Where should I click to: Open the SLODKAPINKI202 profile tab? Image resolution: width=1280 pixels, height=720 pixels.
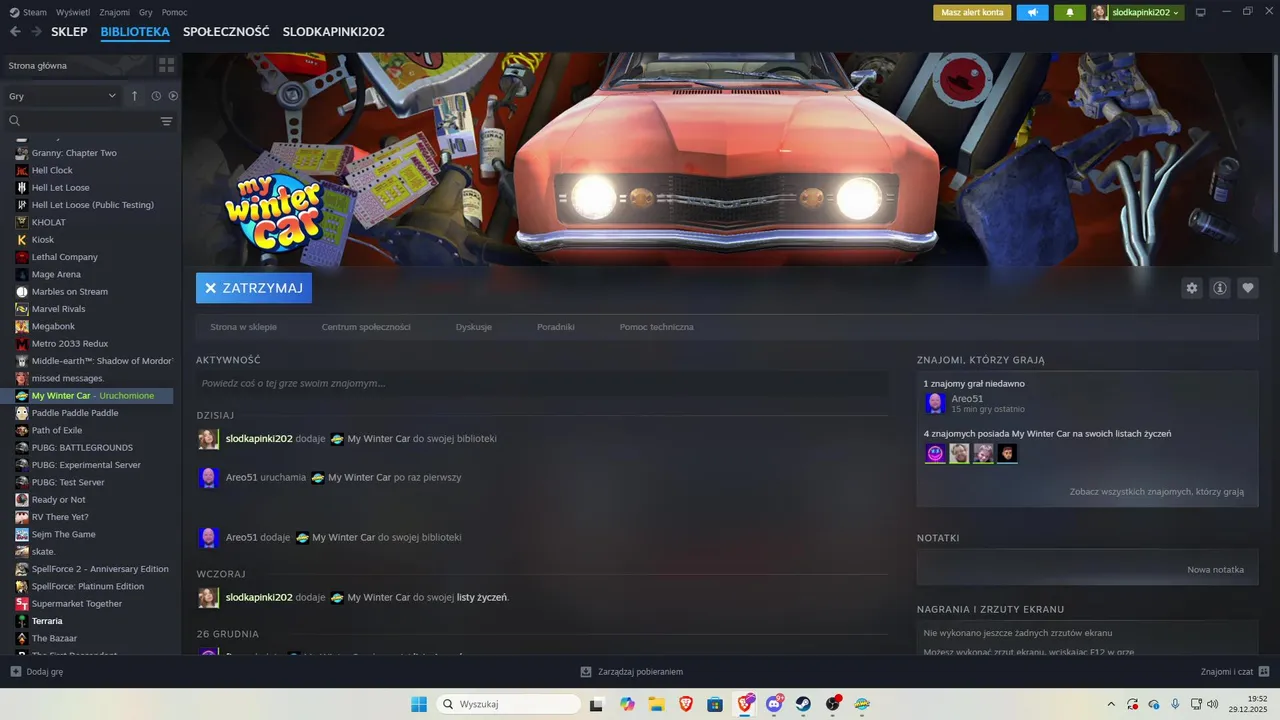(333, 32)
